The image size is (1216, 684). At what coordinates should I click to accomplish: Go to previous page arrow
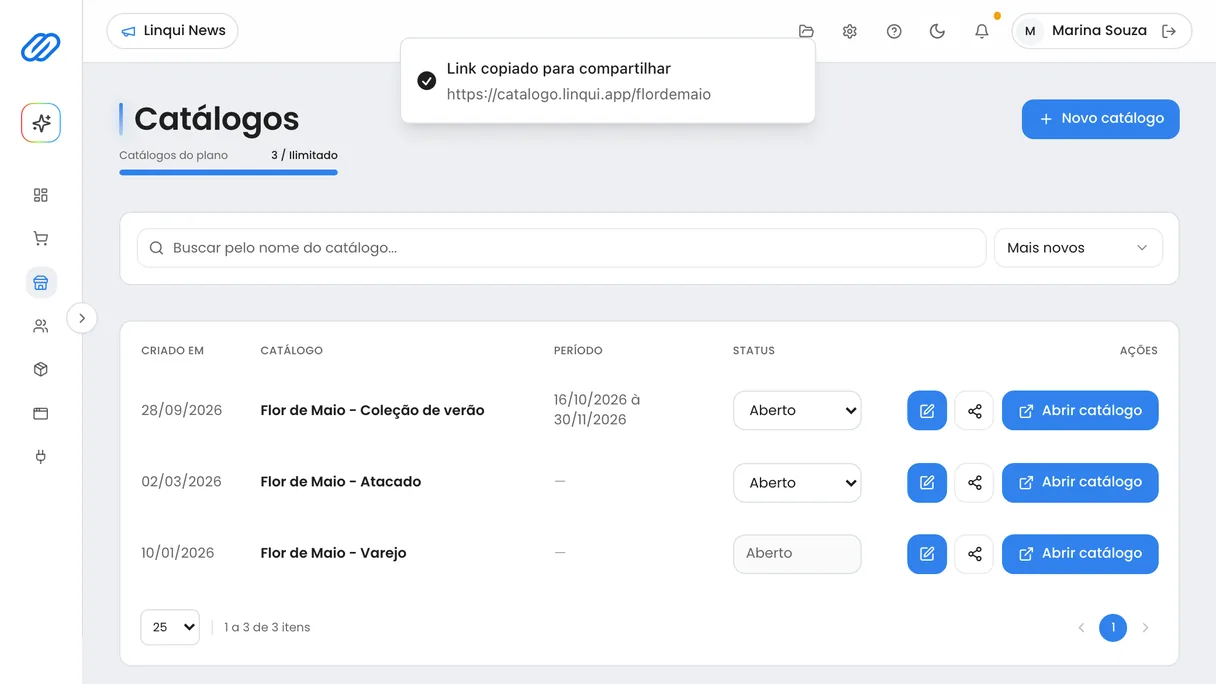pos(1081,628)
